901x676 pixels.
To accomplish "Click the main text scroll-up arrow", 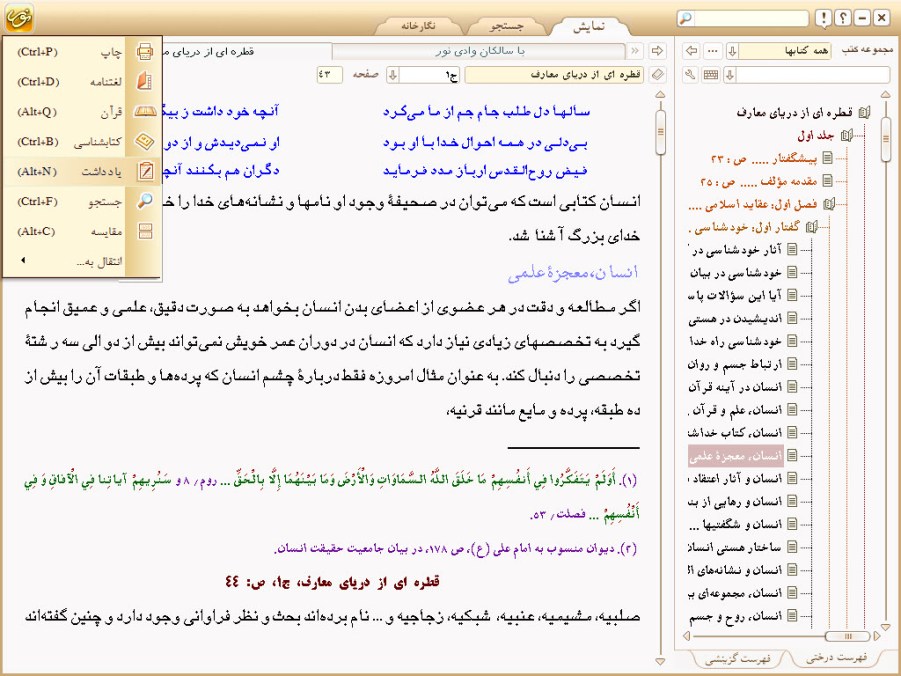I will (x=660, y=94).
